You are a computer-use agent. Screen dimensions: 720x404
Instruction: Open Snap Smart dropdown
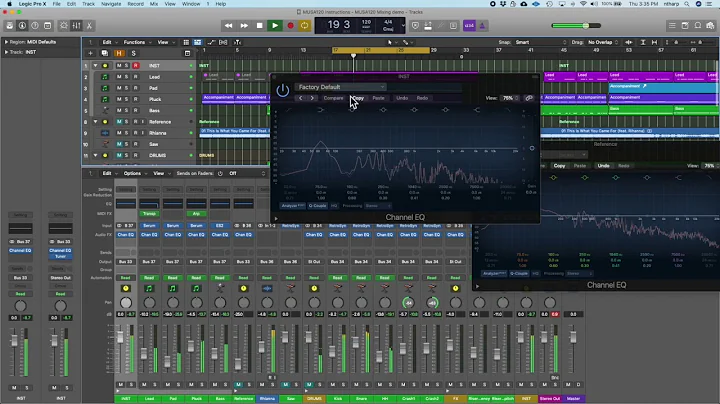coord(540,42)
